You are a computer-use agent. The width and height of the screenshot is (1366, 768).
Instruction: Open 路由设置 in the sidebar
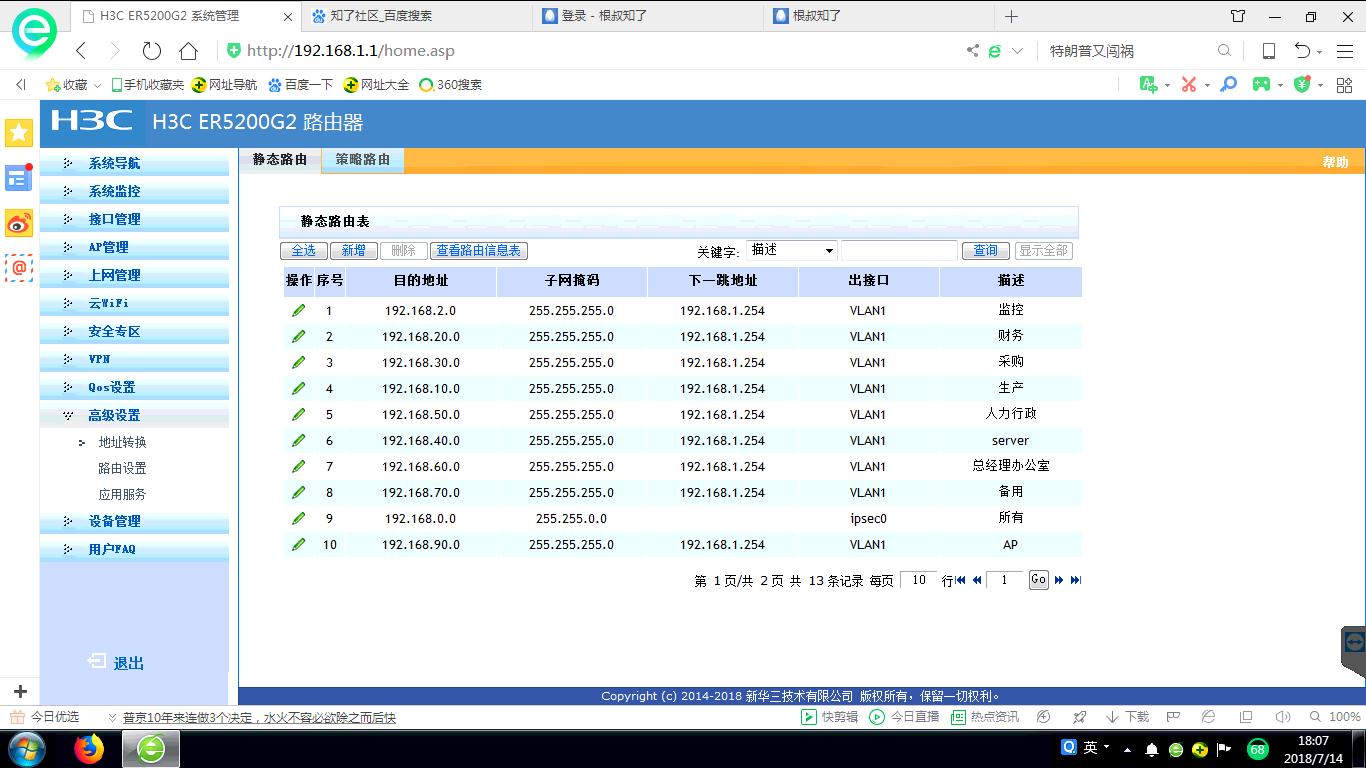122,468
